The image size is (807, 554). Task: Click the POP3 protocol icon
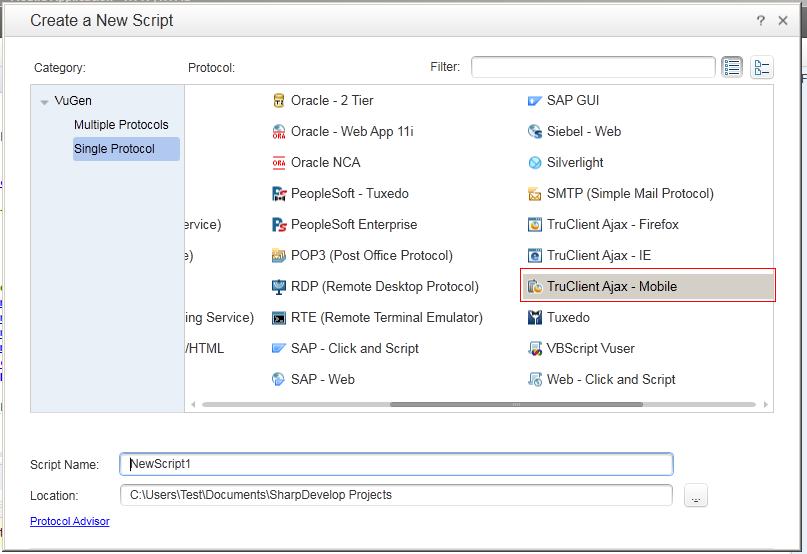278,255
